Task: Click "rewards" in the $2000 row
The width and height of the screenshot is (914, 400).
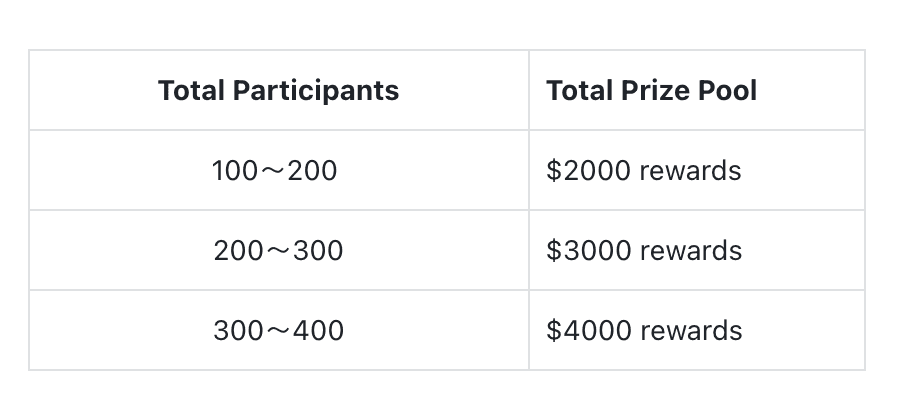Action: click(690, 171)
